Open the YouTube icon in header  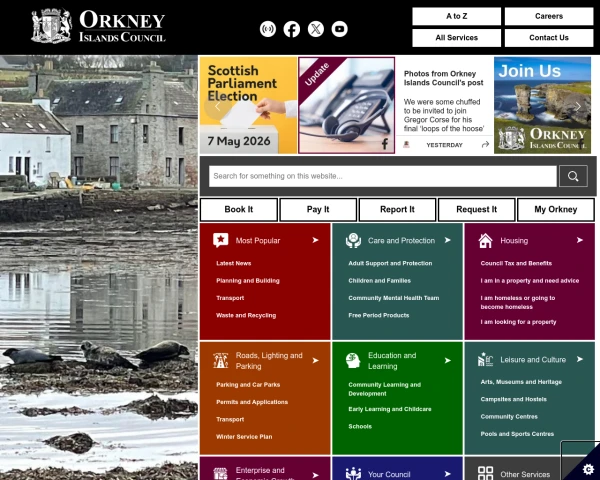pos(339,29)
